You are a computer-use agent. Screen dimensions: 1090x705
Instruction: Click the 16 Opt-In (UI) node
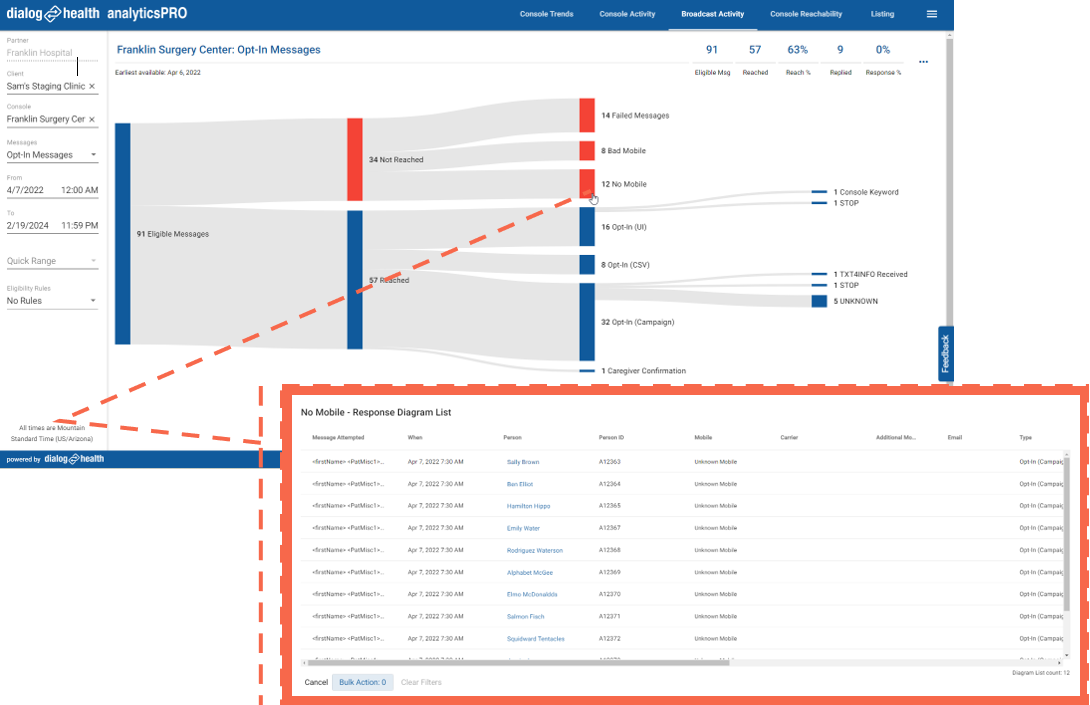tap(587, 227)
